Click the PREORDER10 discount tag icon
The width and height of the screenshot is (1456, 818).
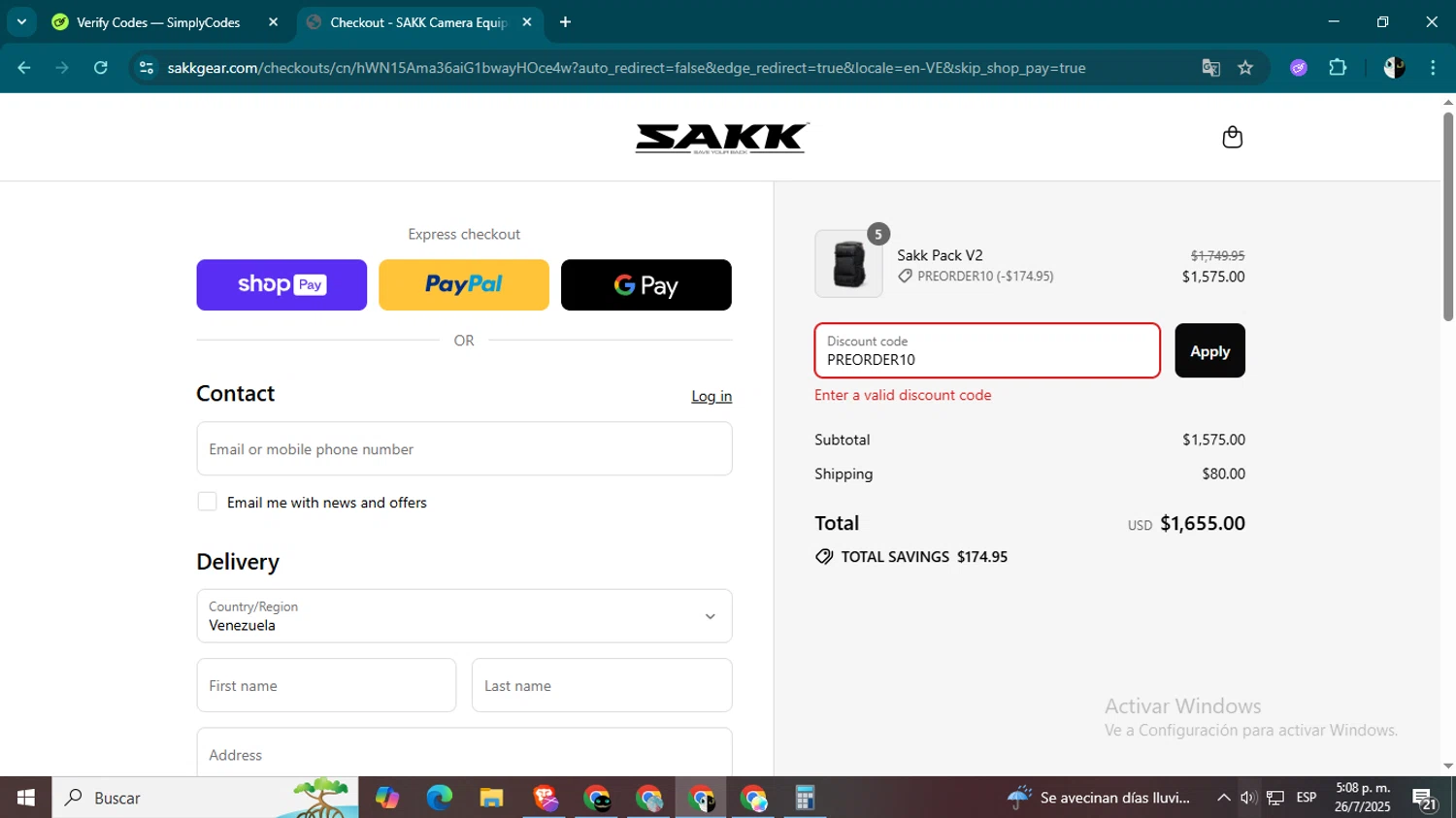pyautogui.click(x=905, y=277)
